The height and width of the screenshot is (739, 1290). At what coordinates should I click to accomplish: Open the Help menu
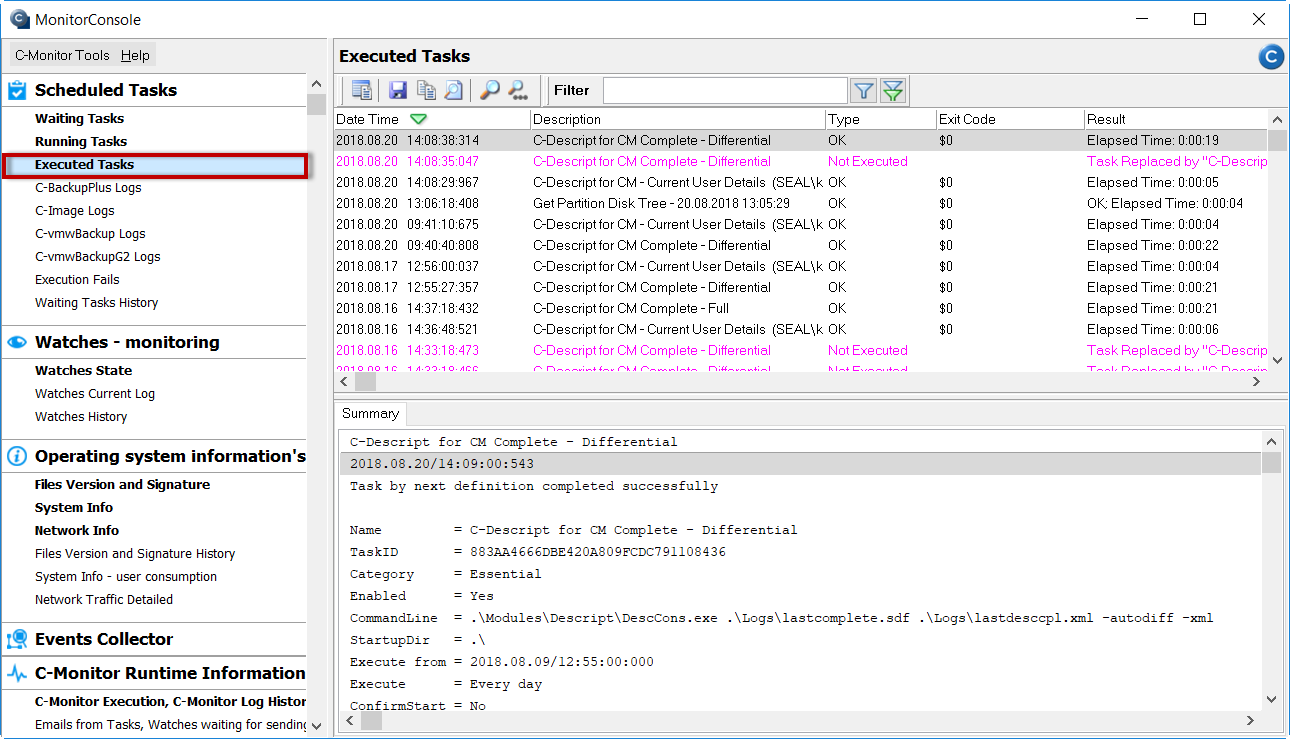pos(135,55)
